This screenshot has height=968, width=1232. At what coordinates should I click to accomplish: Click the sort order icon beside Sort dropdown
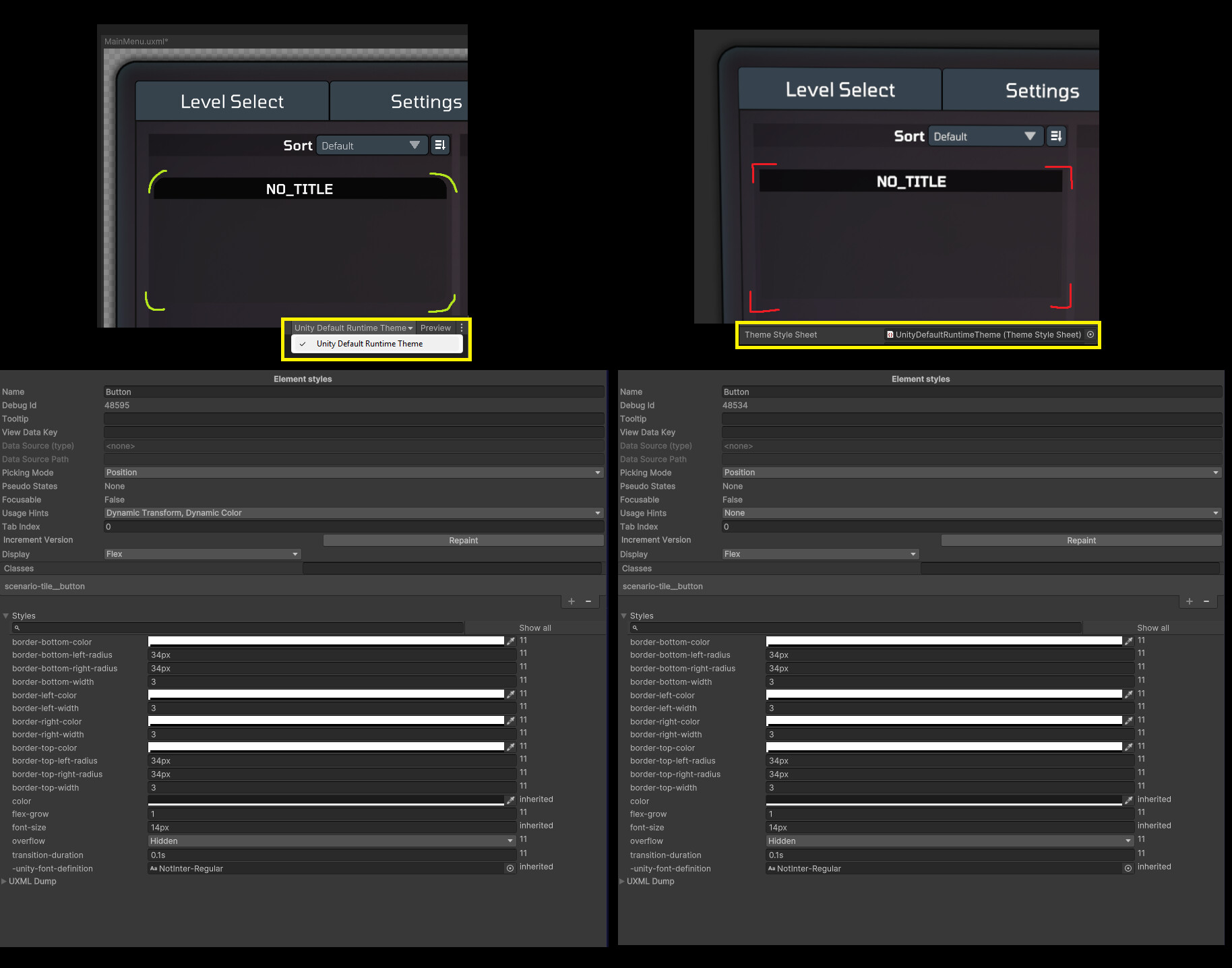click(440, 144)
